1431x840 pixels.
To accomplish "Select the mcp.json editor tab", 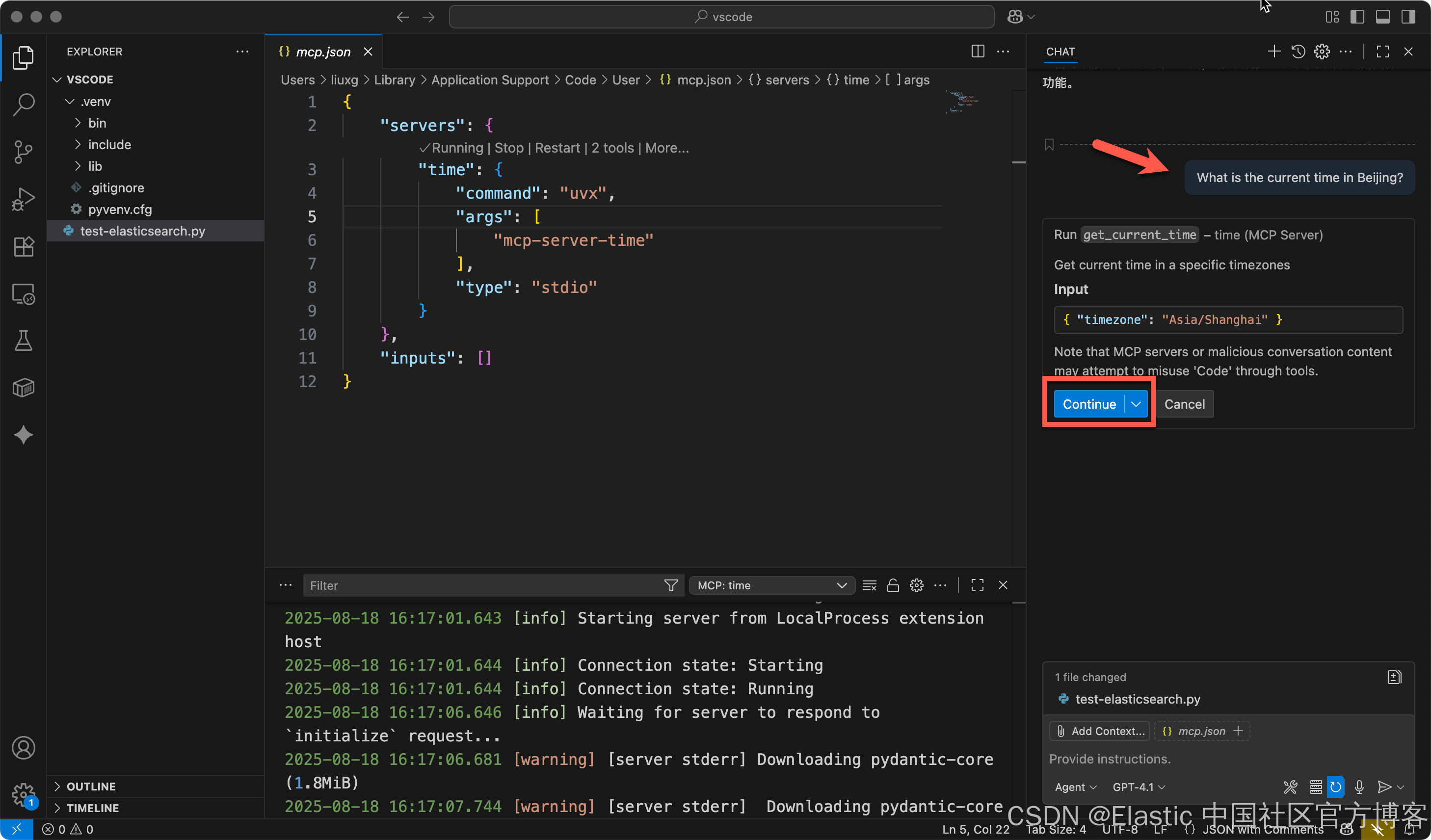I will [323, 52].
